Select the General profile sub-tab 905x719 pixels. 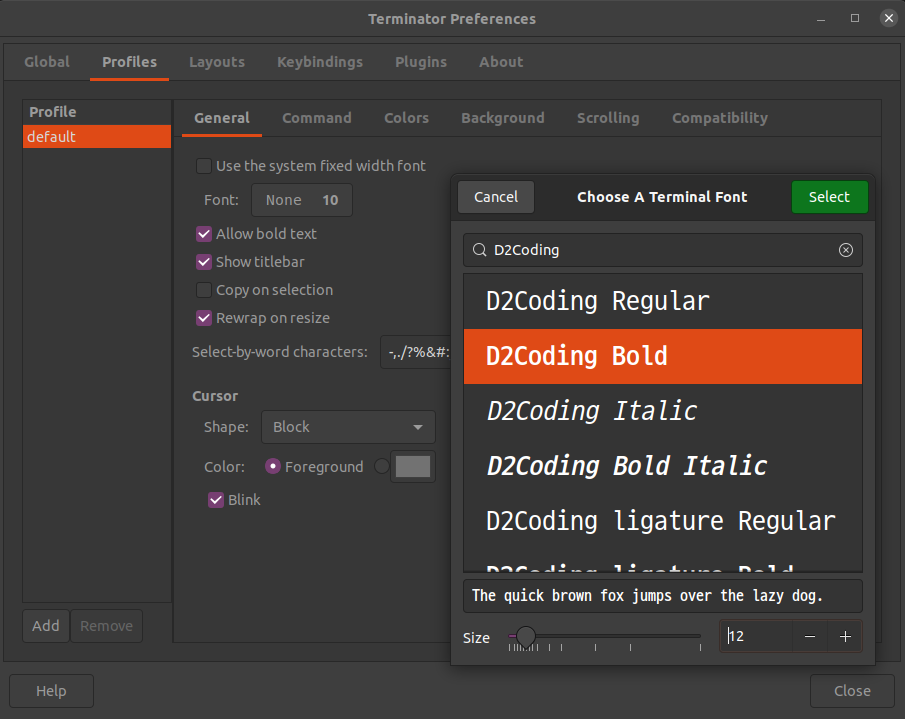pos(222,118)
